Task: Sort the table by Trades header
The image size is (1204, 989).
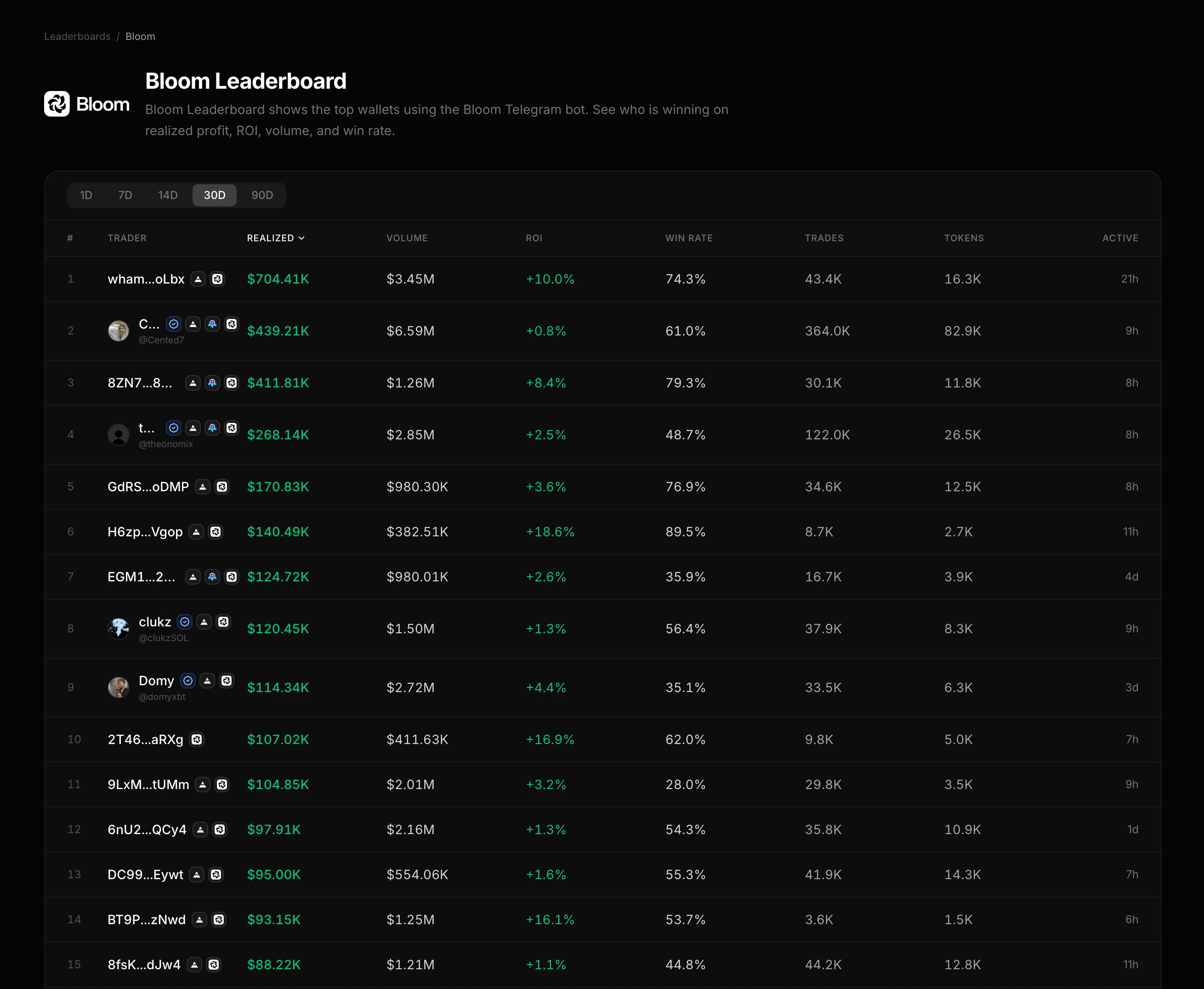Action: pos(824,238)
